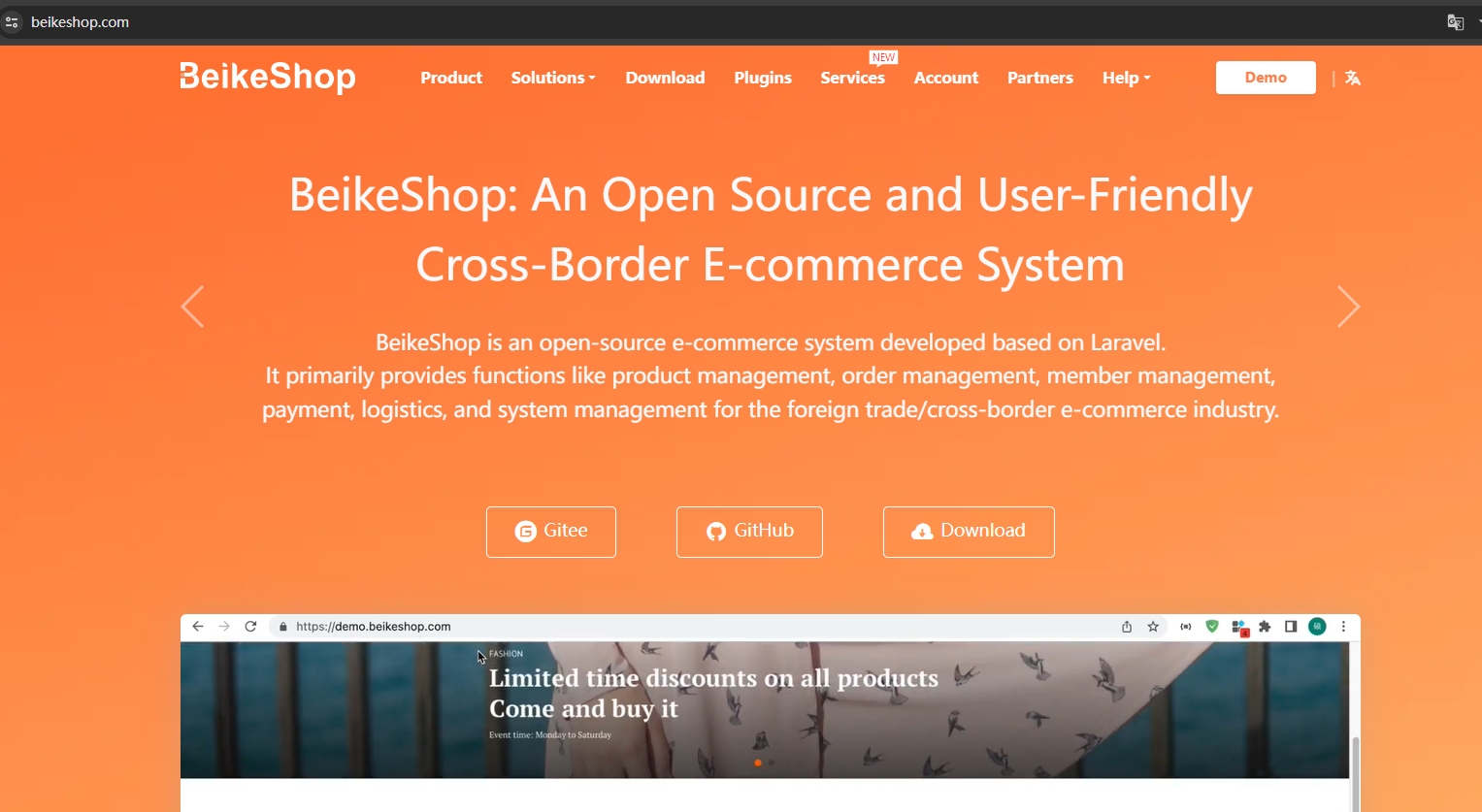Advance to next carousel slide arrow

coord(1348,307)
